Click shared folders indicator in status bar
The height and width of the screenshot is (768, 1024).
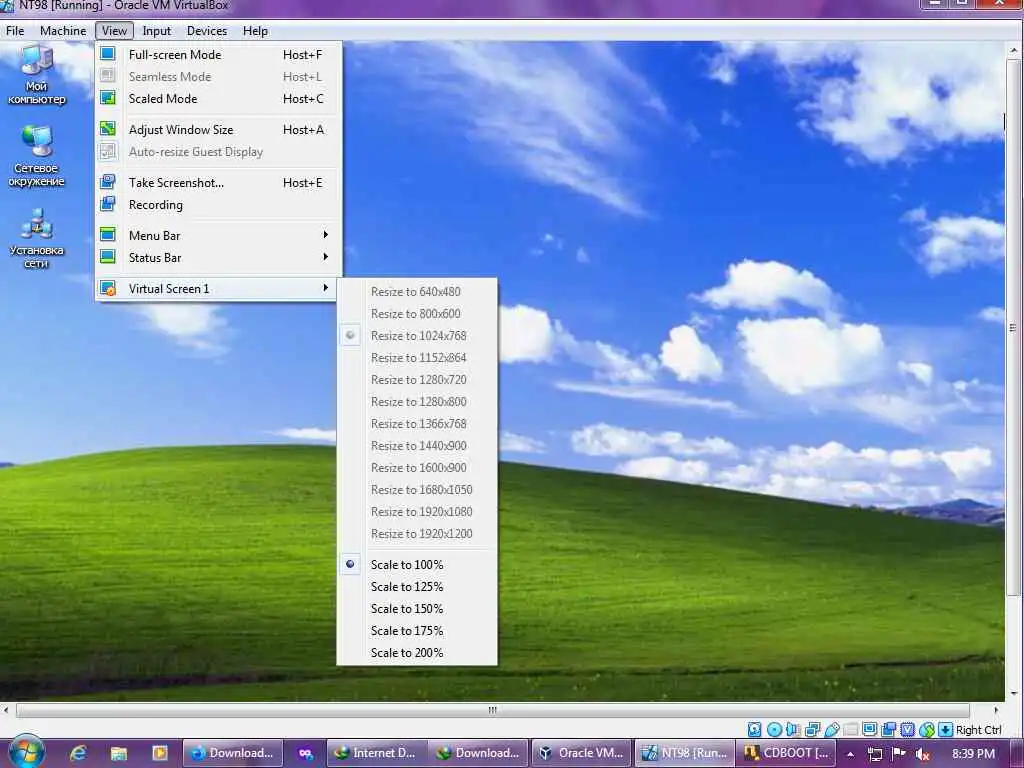[x=851, y=729]
